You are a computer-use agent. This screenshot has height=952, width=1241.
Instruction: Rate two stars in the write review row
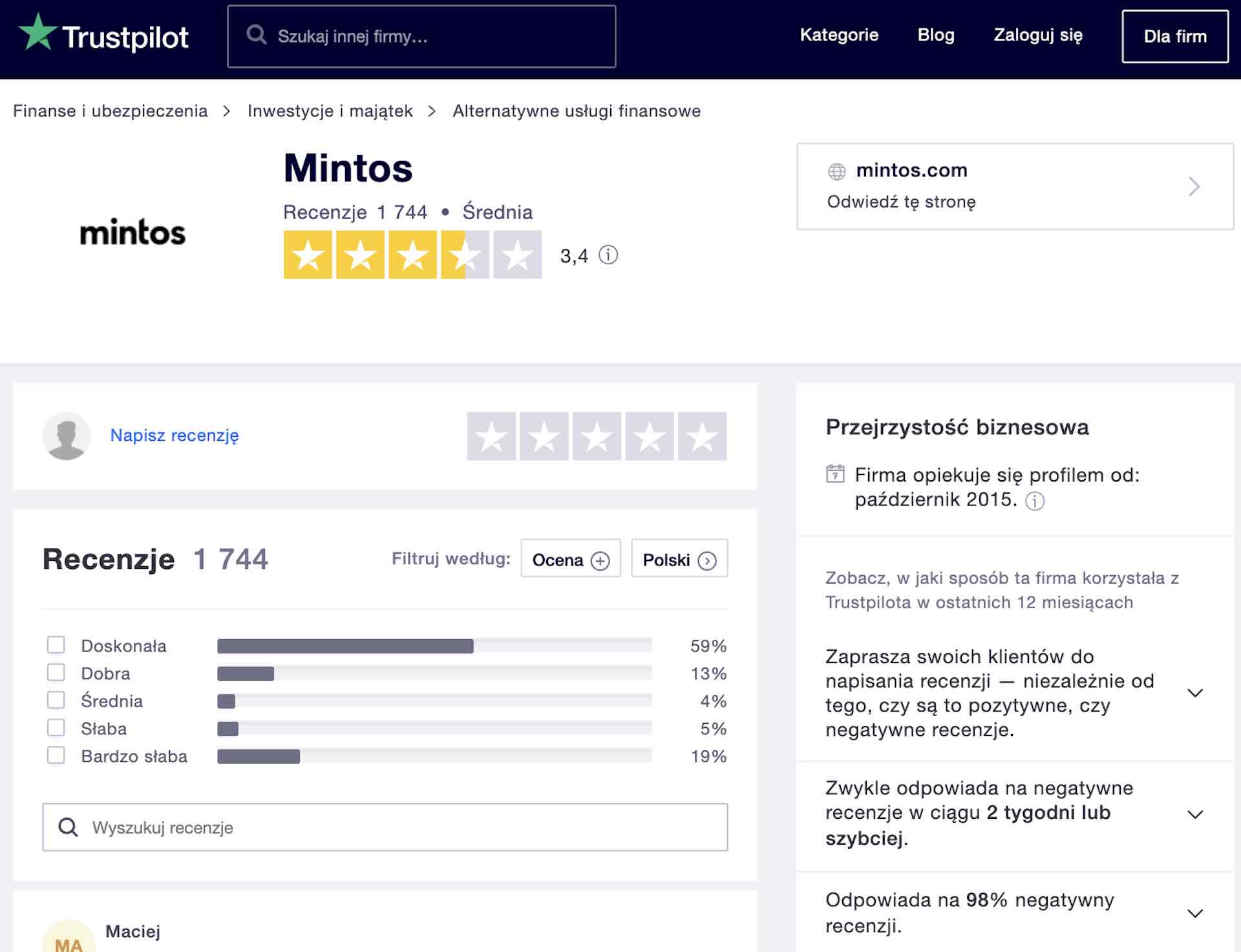[544, 436]
